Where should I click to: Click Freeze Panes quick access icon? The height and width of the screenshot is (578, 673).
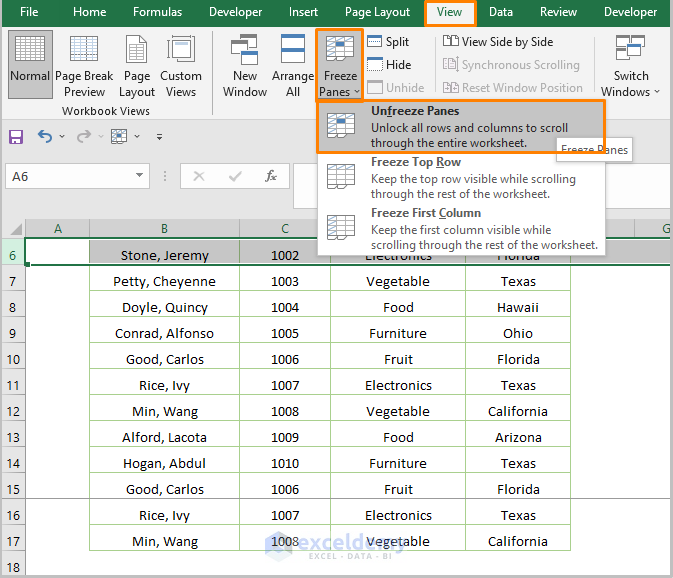119,136
